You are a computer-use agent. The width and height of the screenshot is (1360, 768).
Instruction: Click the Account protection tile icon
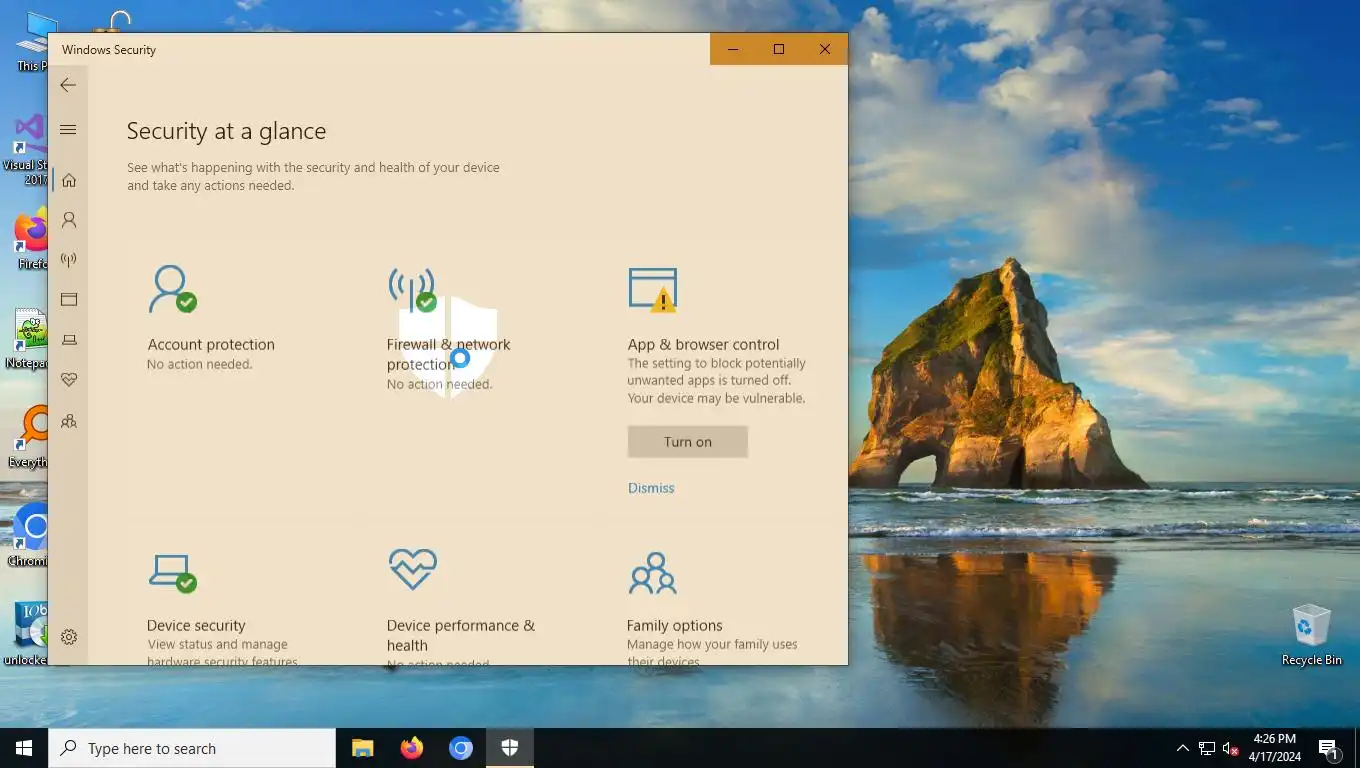click(x=172, y=288)
